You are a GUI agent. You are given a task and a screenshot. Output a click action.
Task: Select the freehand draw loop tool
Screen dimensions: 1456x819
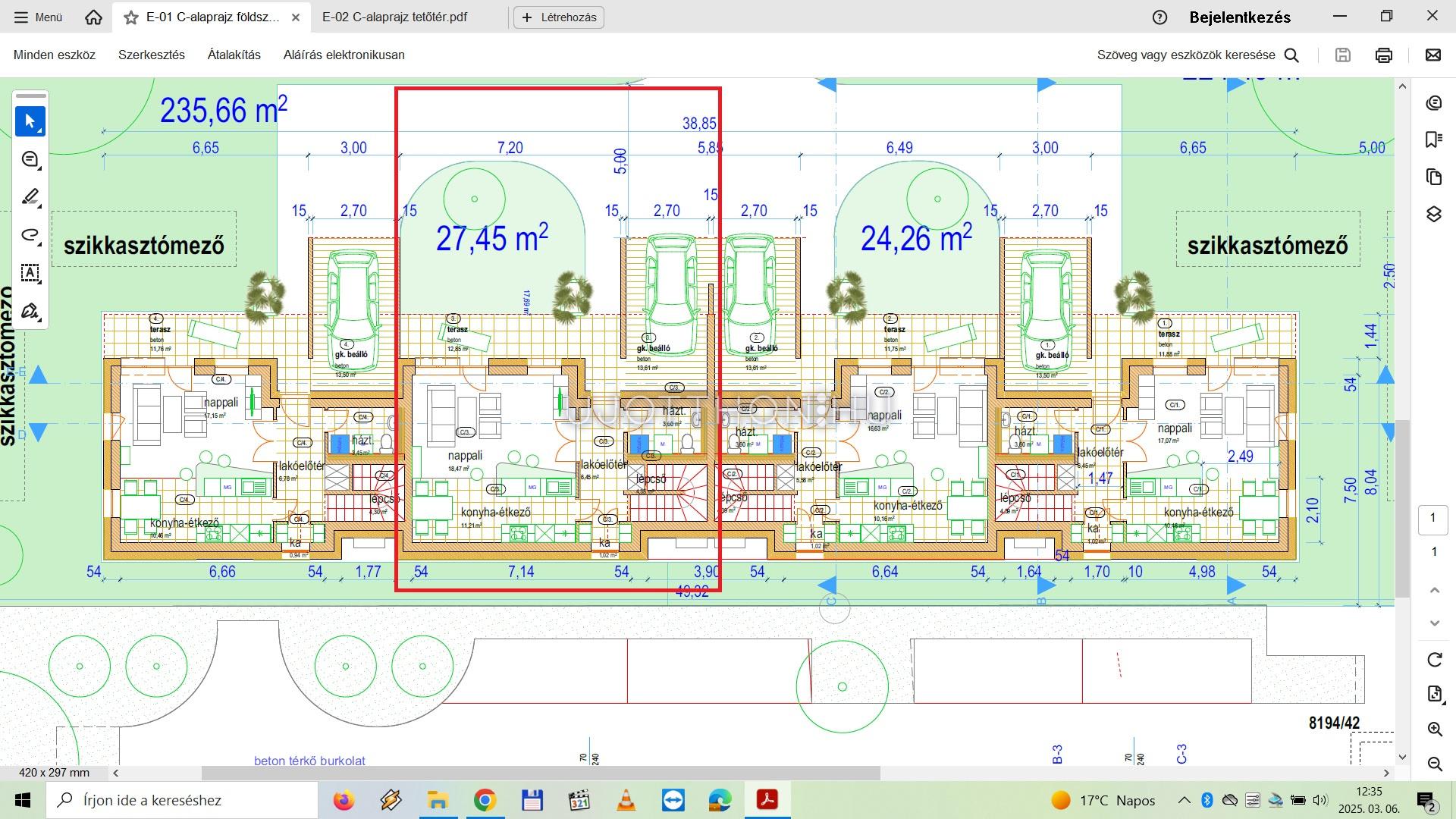tap(30, 235)
